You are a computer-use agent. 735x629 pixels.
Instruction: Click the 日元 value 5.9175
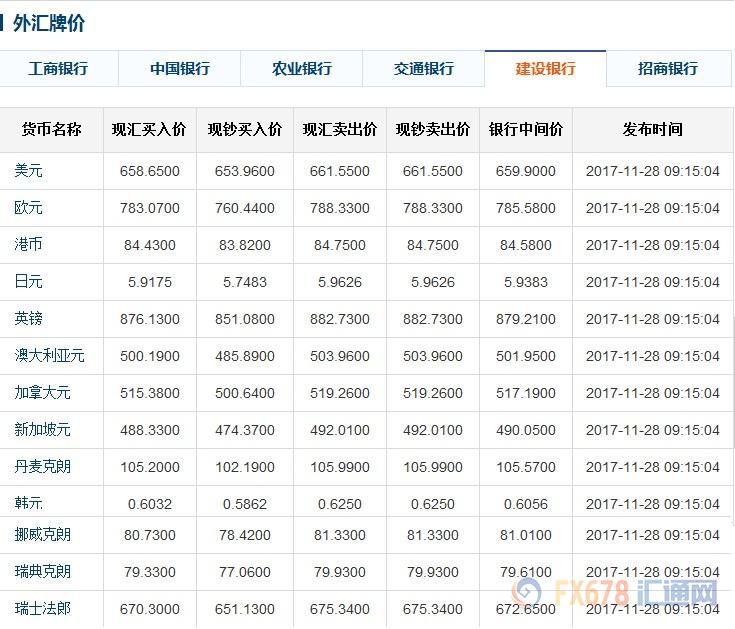coord(150,282)
